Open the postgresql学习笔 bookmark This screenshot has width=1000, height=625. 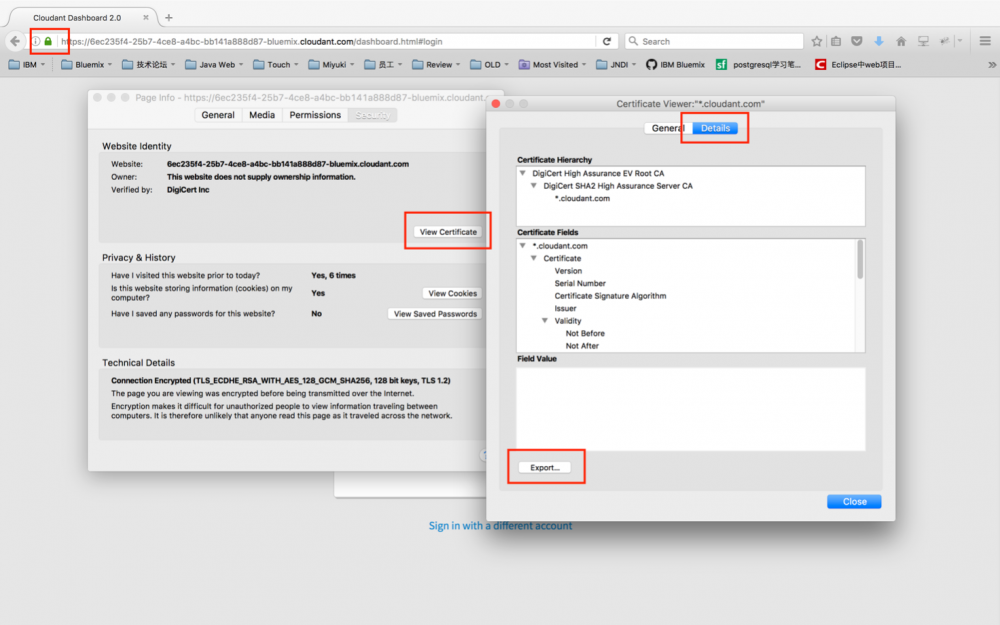pyautogui.click(x=758, y=64)
